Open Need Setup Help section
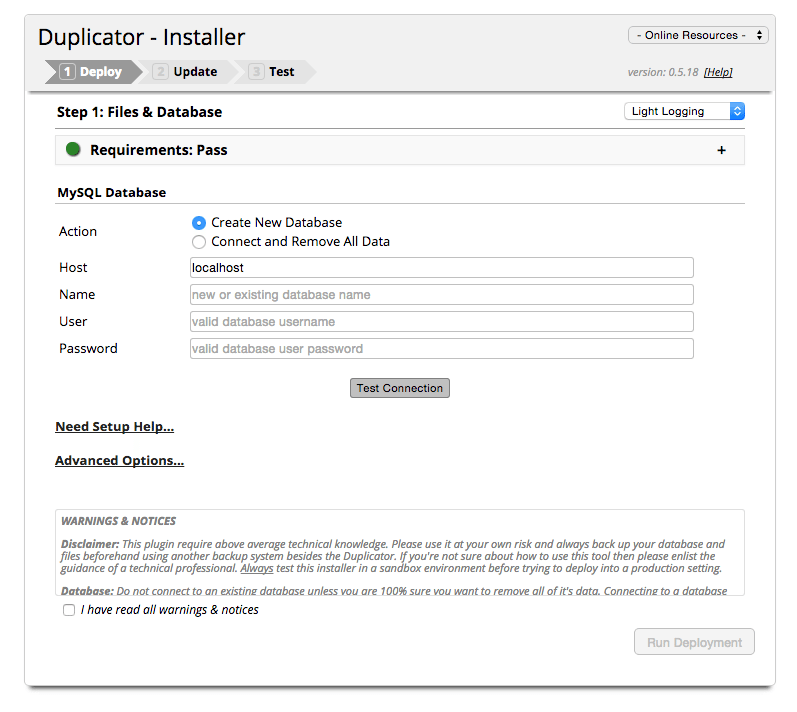This screenshot has width=797, height=712. click(114, 427)
